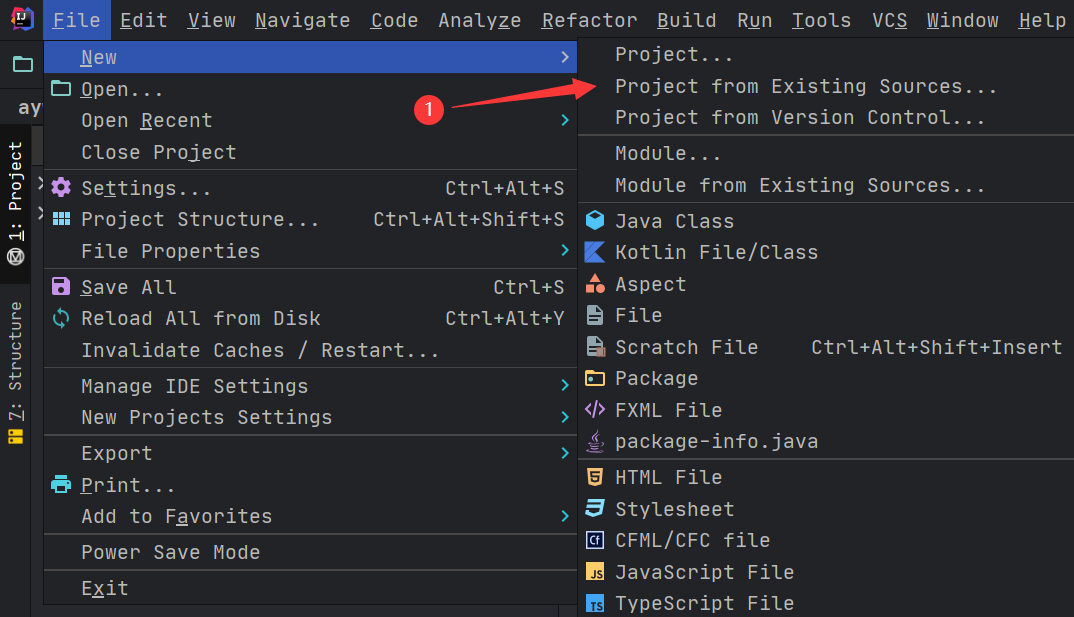Click the Aspect shapes icon

point(595,284)
